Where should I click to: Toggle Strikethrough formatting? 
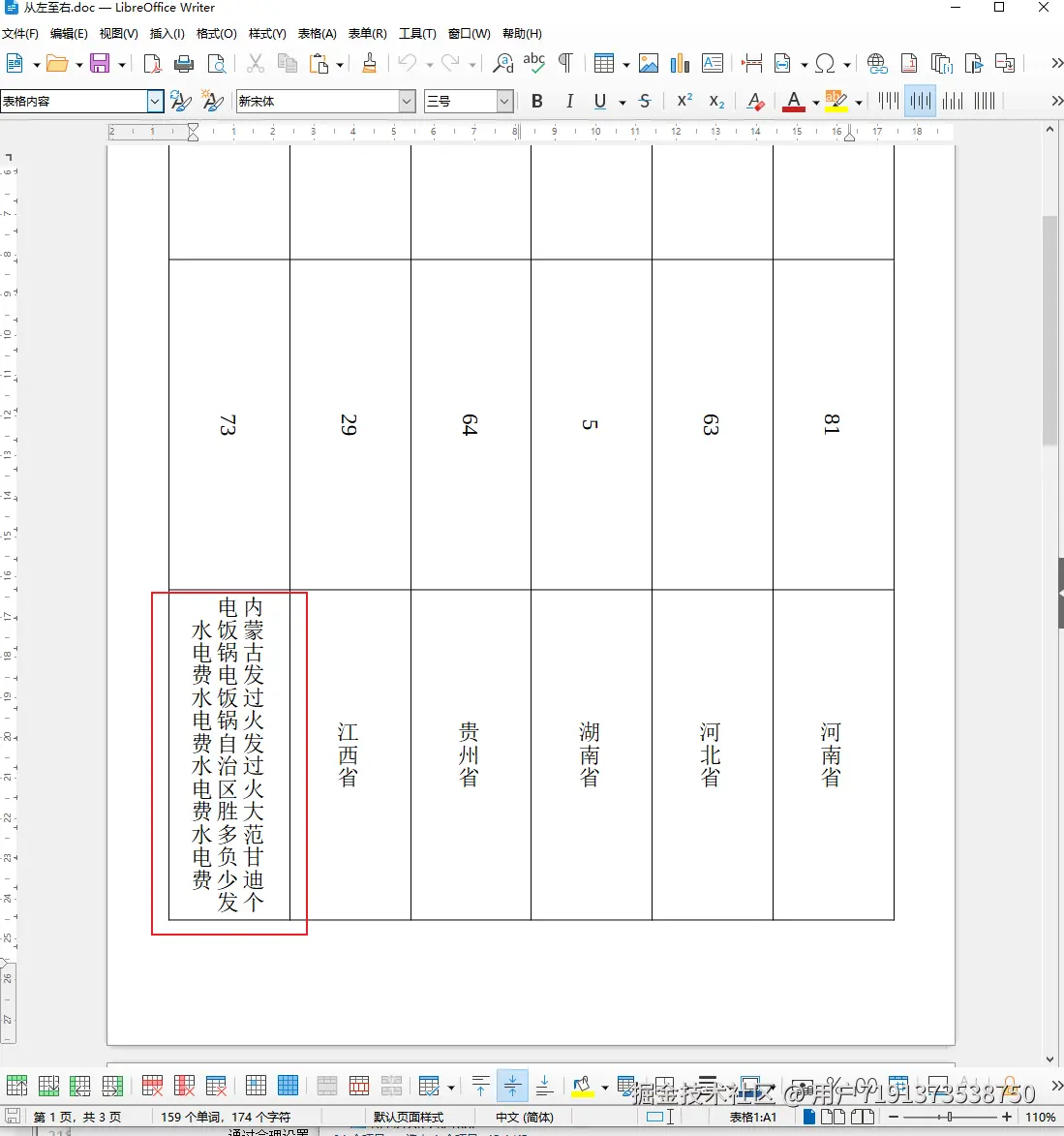click(645, 102)
